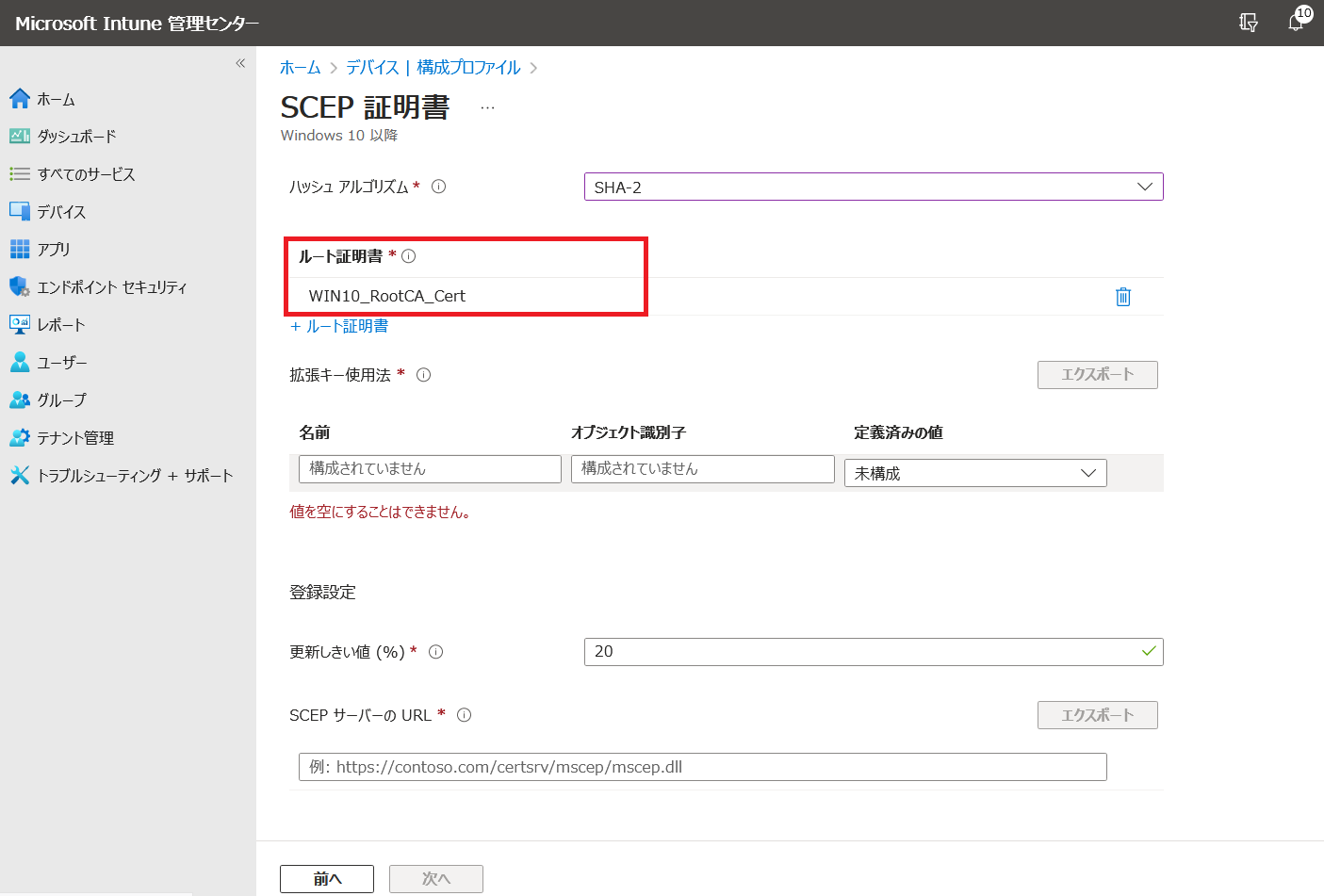Click the Endpoint Security shield icon
Viewport: 1324px width, 896px height.
[x=20, y=286]
